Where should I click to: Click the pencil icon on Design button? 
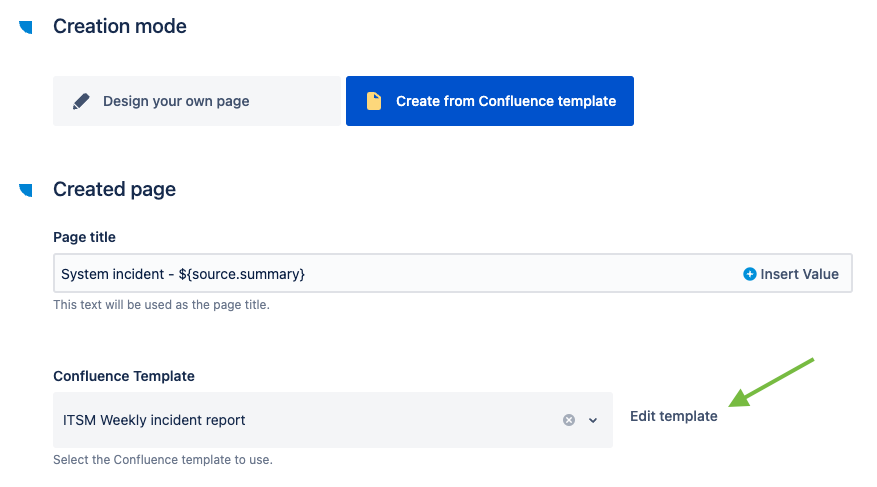point(81,101)
